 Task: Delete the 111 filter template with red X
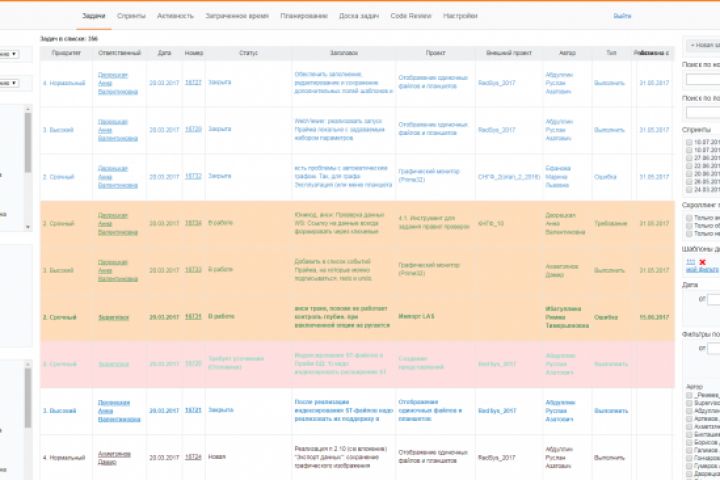click(702, 262)
